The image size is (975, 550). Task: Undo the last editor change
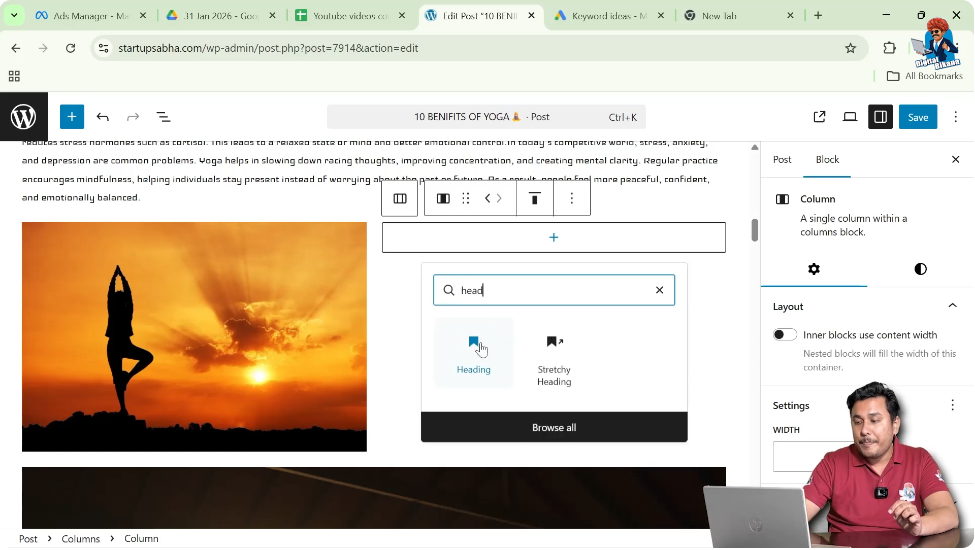click(103, 117)
